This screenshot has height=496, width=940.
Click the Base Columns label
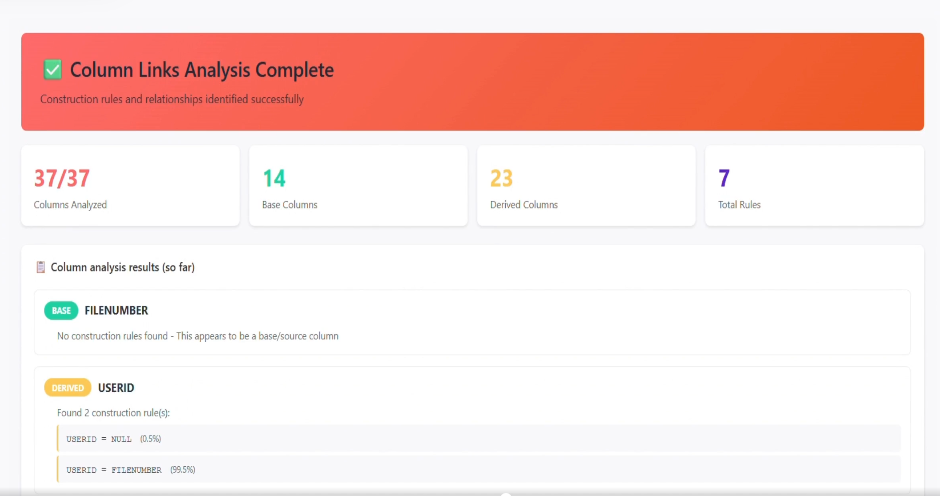(x=290, y=205)
